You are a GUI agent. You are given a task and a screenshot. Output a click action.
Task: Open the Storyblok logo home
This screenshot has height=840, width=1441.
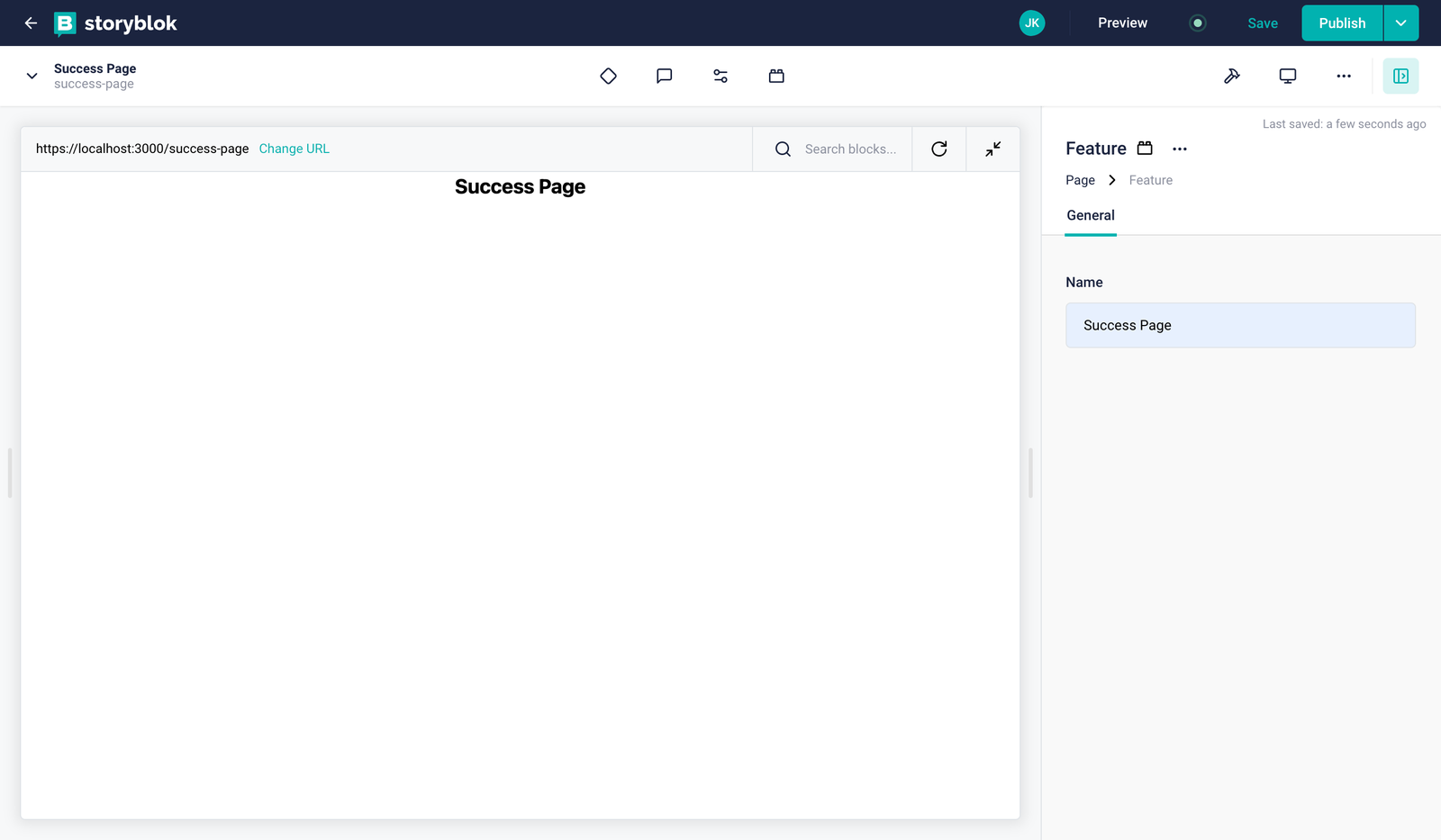[x=115, y=23]
